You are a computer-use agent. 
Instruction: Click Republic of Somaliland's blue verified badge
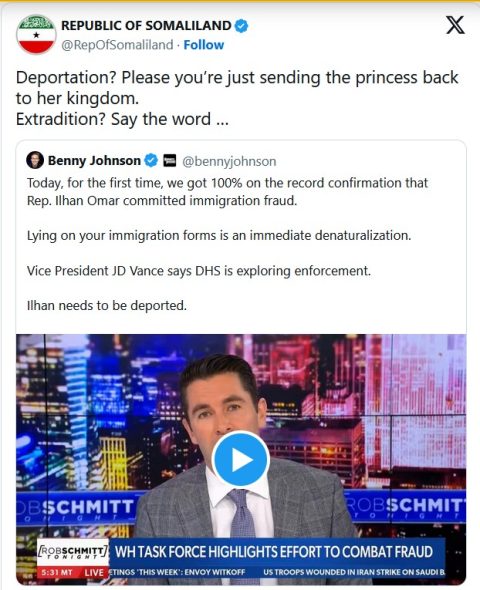click(x=241, y=26)
